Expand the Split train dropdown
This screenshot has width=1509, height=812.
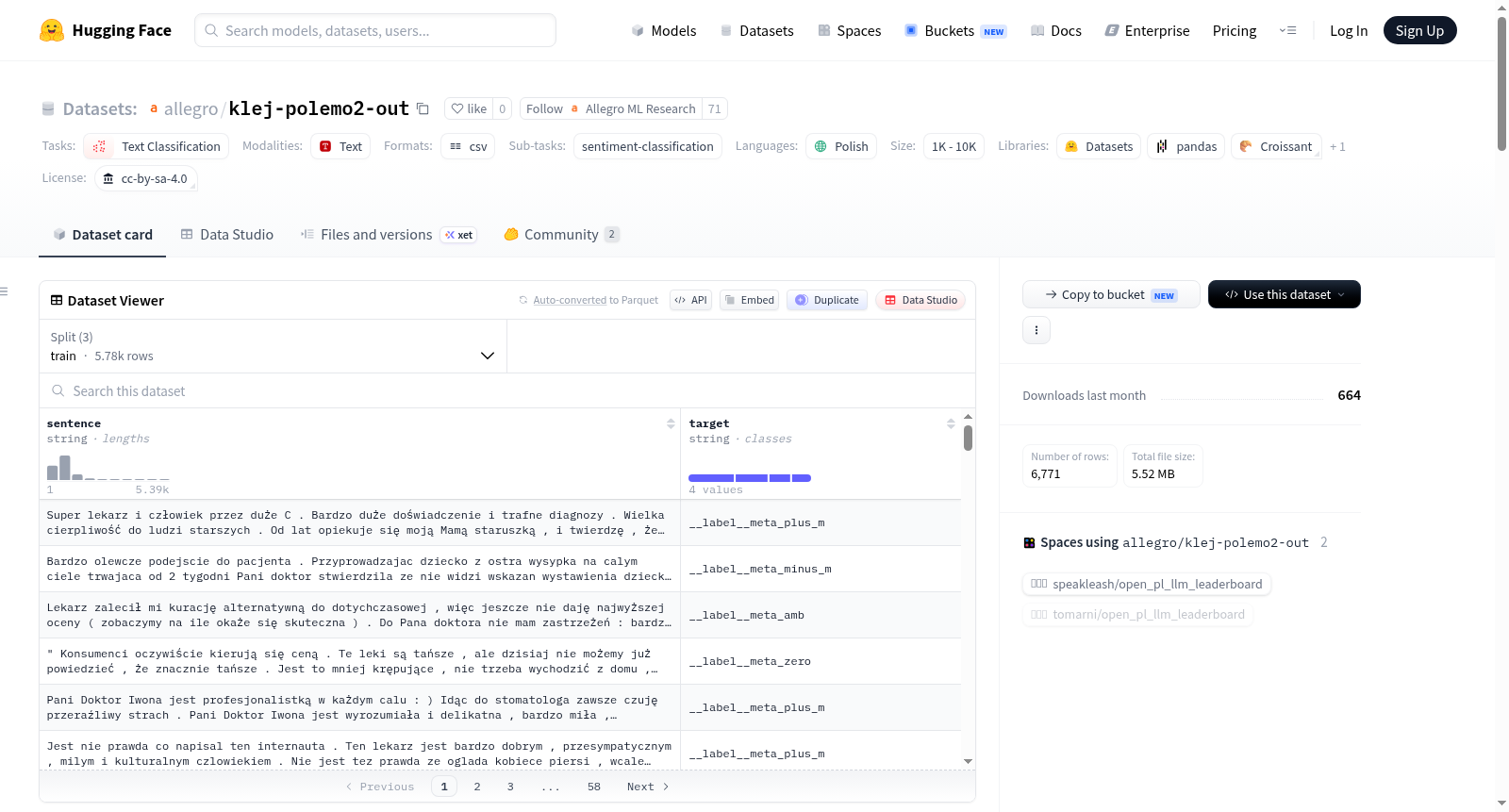click(273, 346)
